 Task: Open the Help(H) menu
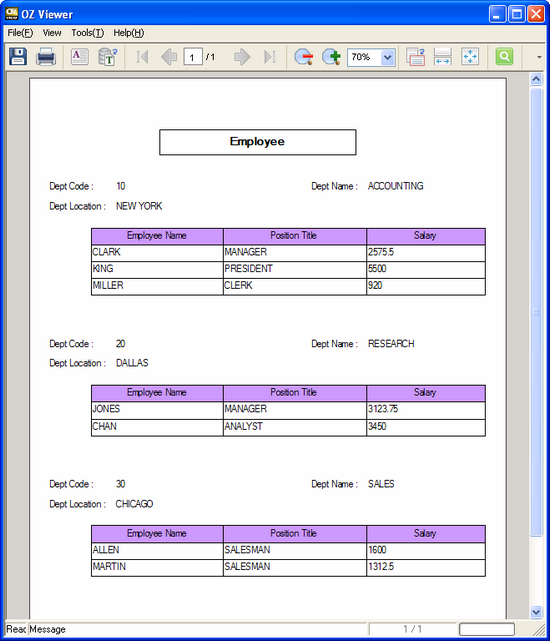pyautogui.click(x=129, y=33)
